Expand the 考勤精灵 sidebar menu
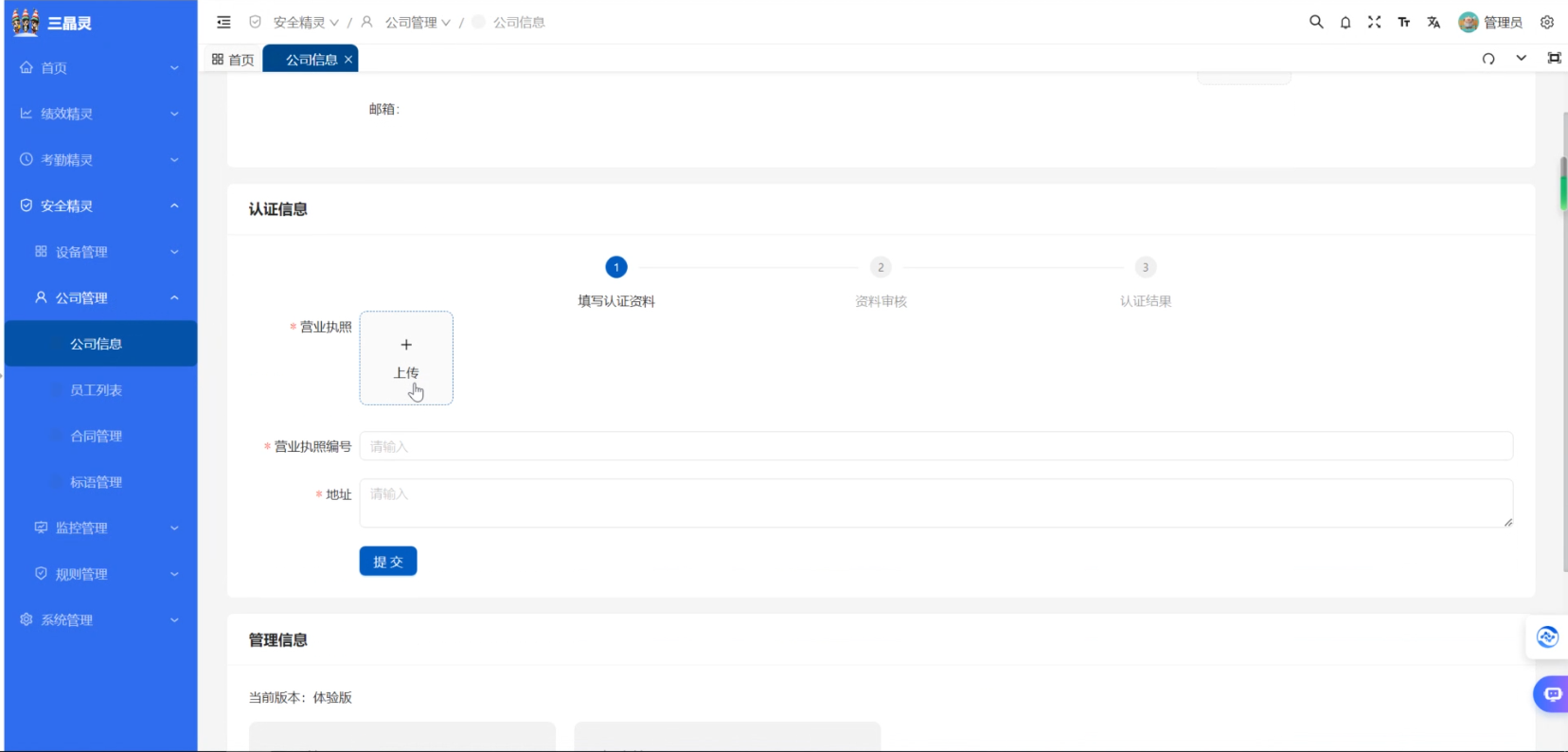1568x752 pixels. pos(100,160)
